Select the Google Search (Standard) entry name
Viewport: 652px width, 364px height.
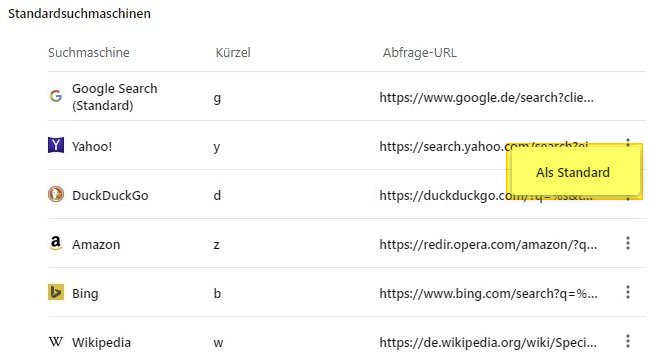click(x=115, y=97)
